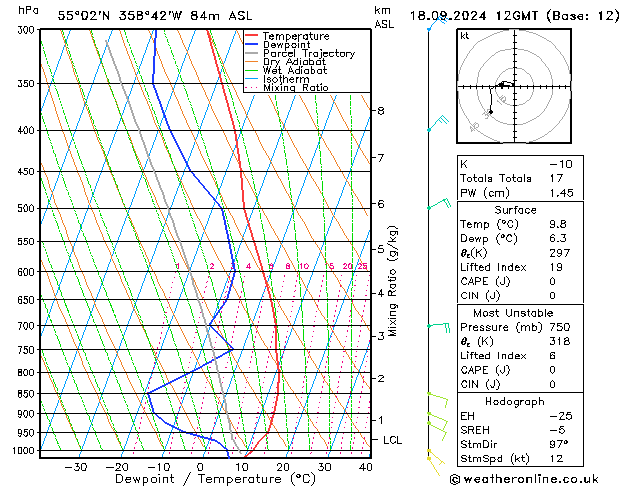The image size is (629, 486).
Task: Click the red Temperature line legend swatch
Action: (x=254, y=36)
